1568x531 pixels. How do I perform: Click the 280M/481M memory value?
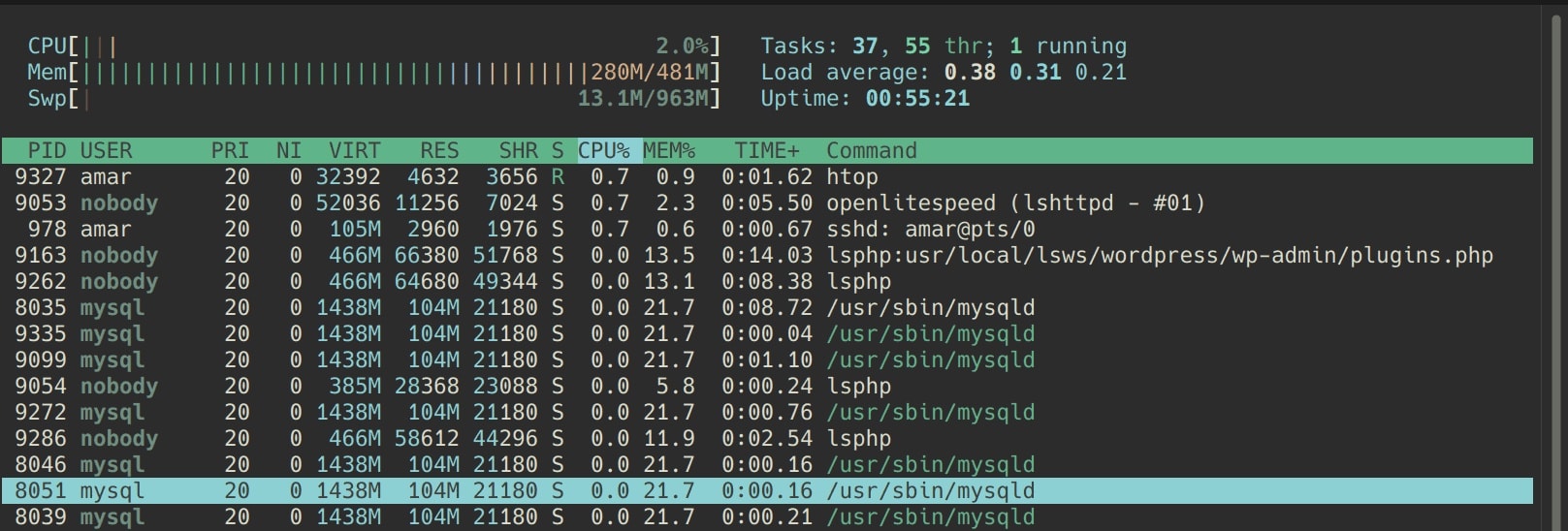(650, 72)
